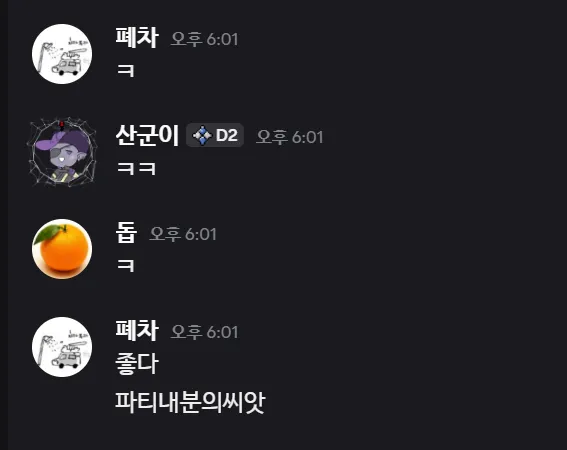The image size is (567, 450).
Task: Click the 오후 6:01 timestamp beside 산군이's D2 tag
Action: (290, 137)
